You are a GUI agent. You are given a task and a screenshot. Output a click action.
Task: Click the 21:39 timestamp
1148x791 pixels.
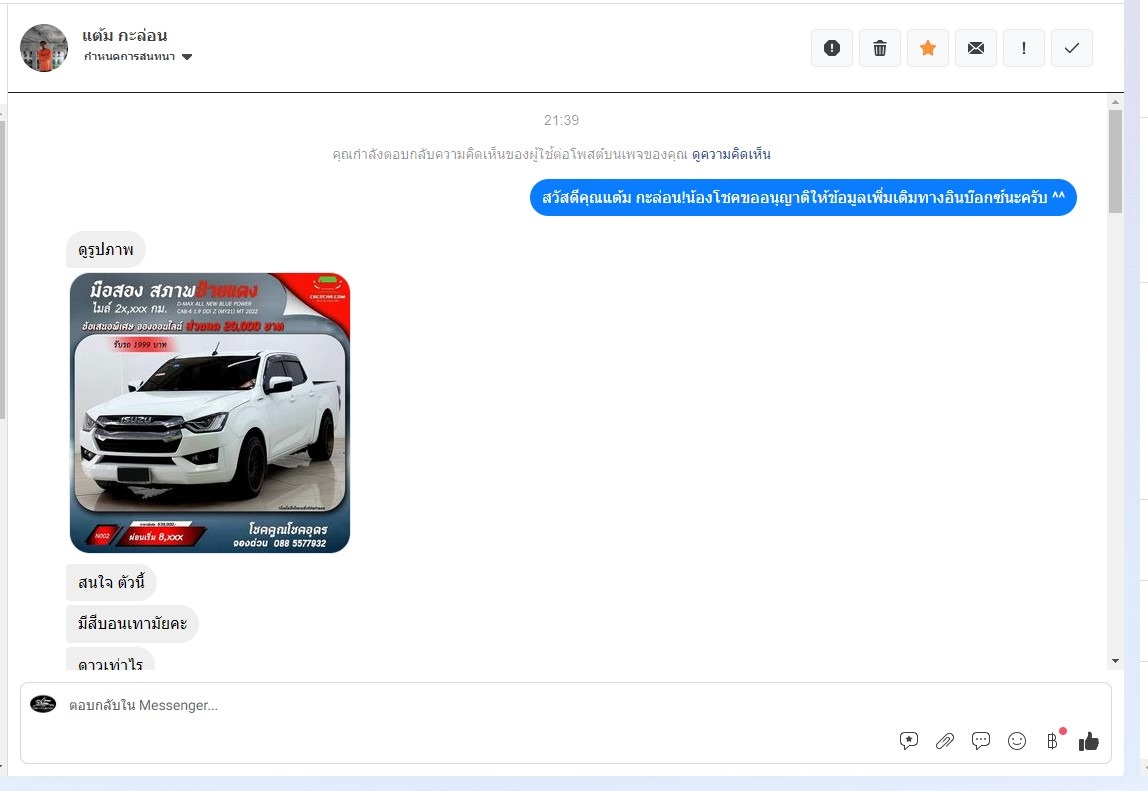[562, 120]
